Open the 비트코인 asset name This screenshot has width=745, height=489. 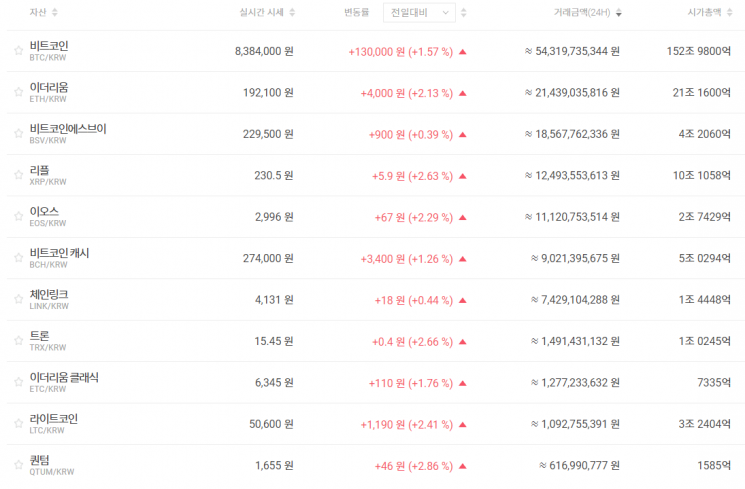pos(49,46)
